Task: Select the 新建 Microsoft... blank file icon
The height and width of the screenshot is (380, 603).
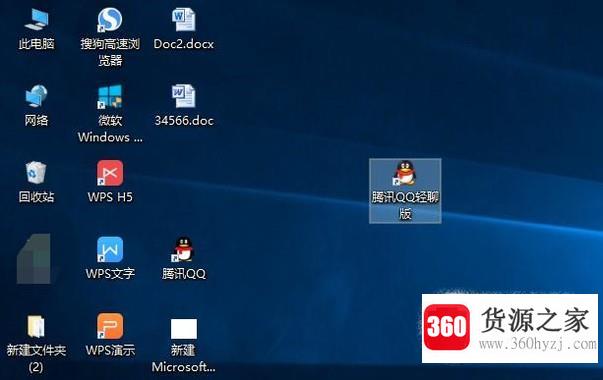Action: (x=184, y=328)
